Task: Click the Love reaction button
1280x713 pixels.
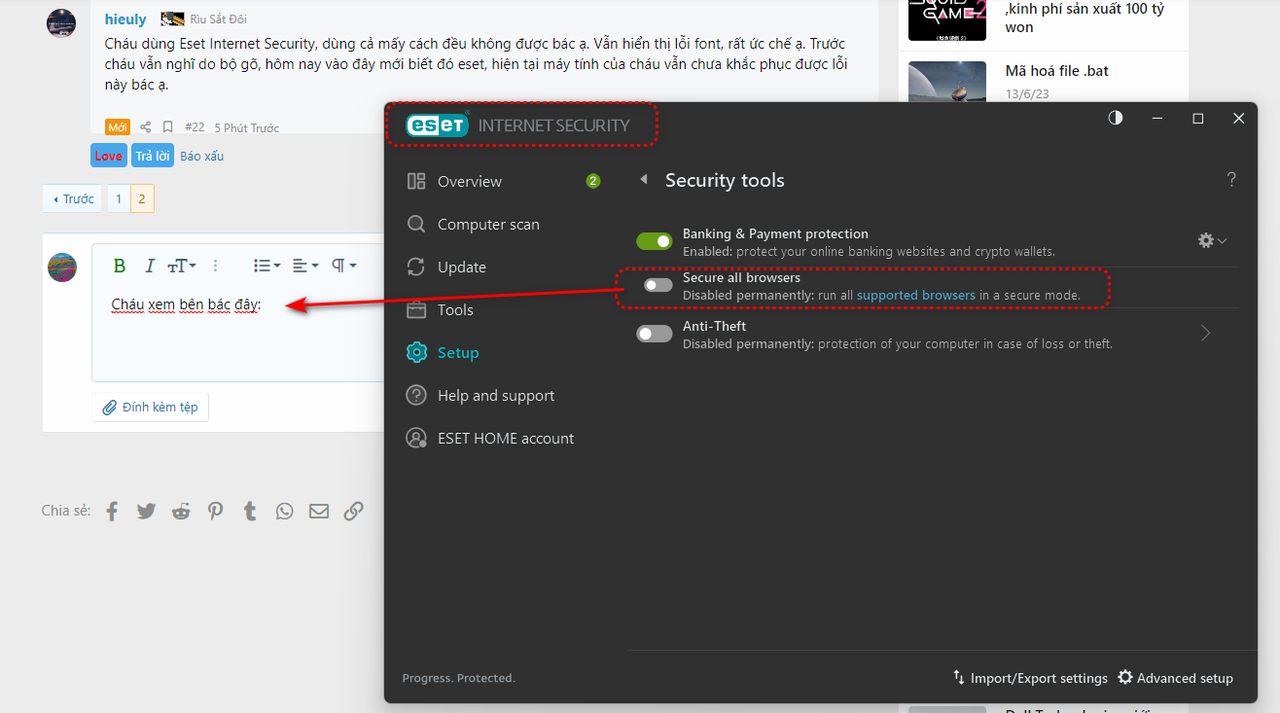Action: click(108, 156)
